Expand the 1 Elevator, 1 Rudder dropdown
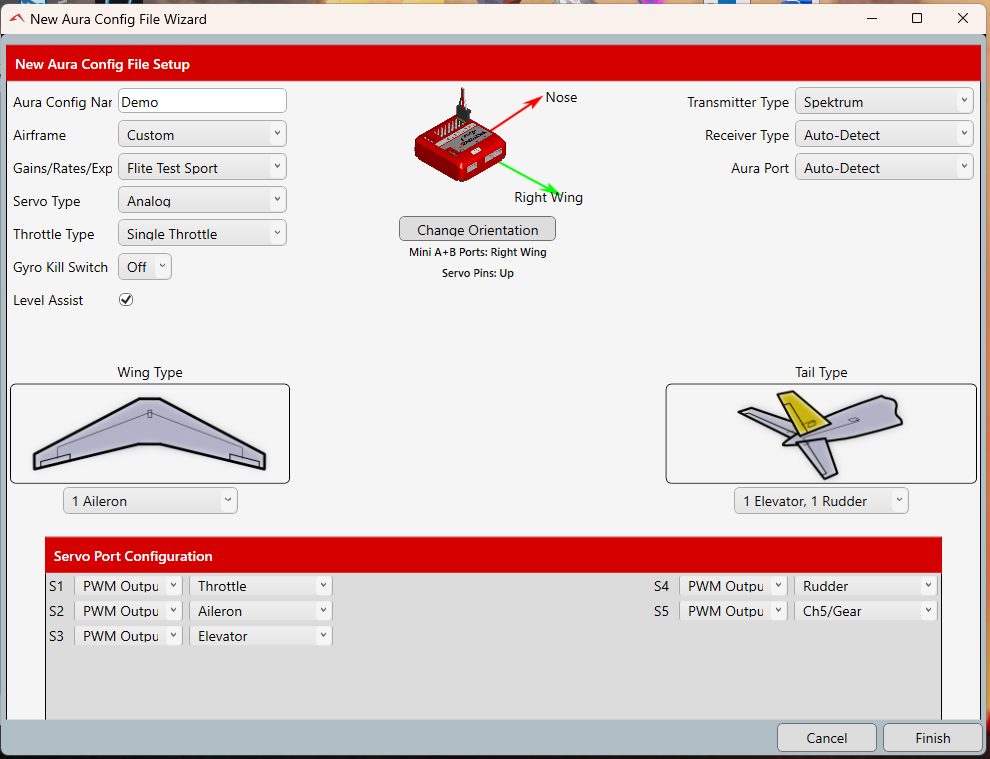 820,501
